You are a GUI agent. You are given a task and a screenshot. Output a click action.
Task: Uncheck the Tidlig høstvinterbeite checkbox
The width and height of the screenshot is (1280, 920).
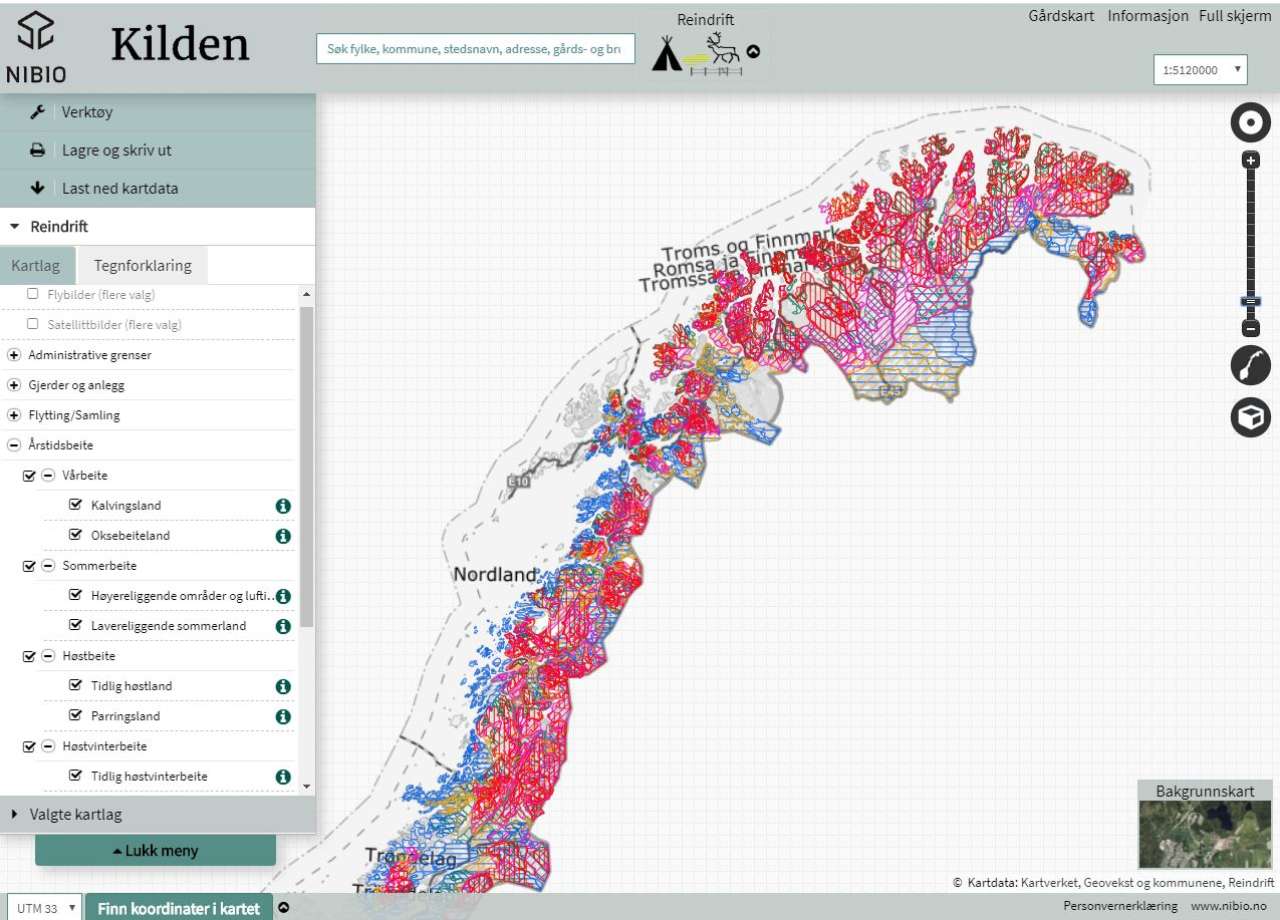click(75, 775)
